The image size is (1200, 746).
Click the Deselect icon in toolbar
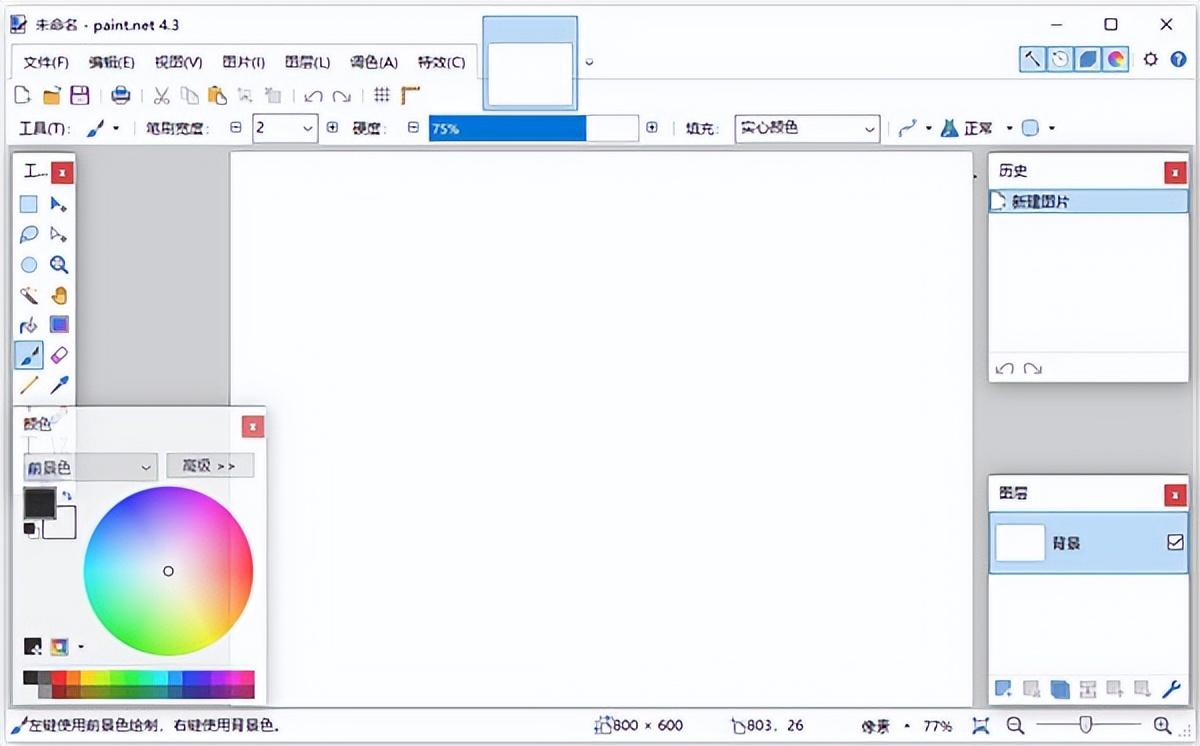pos(273,96)
